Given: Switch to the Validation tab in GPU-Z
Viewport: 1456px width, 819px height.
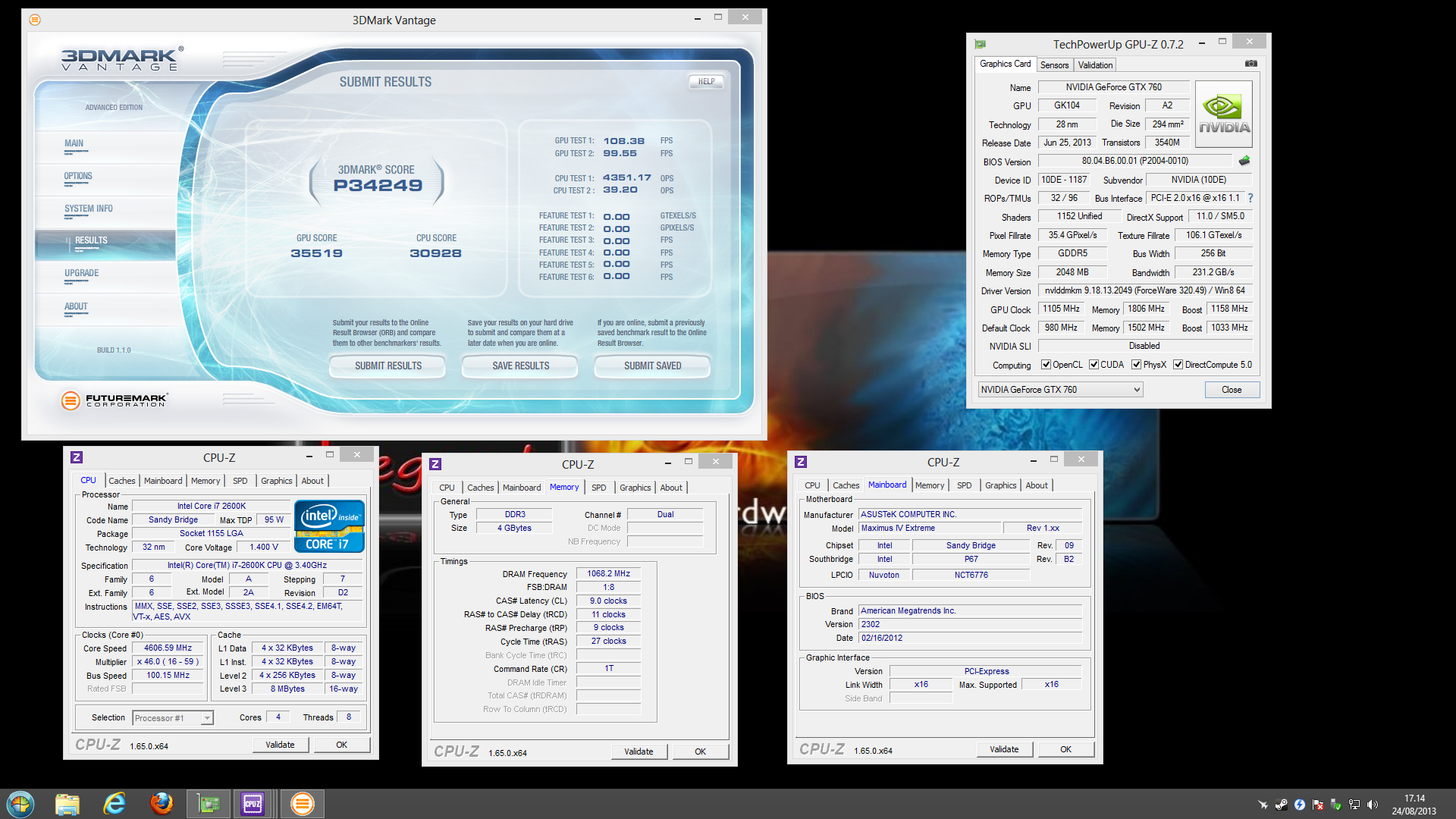Looking at the screenshot, I should pyautogui.click(x=1095, y=65).
